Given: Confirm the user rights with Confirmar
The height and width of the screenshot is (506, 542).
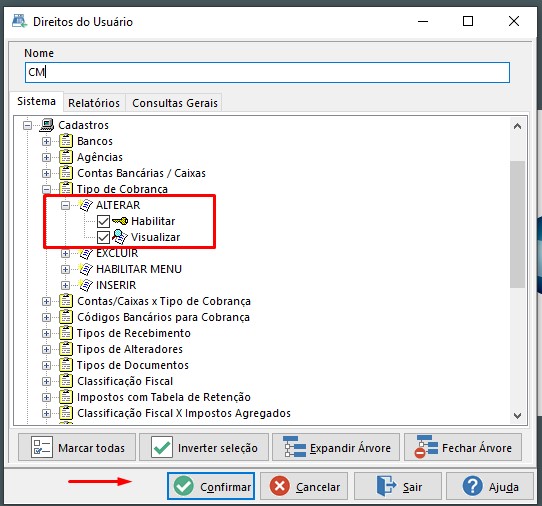Looking at the screenshot, I should [211, 486].
